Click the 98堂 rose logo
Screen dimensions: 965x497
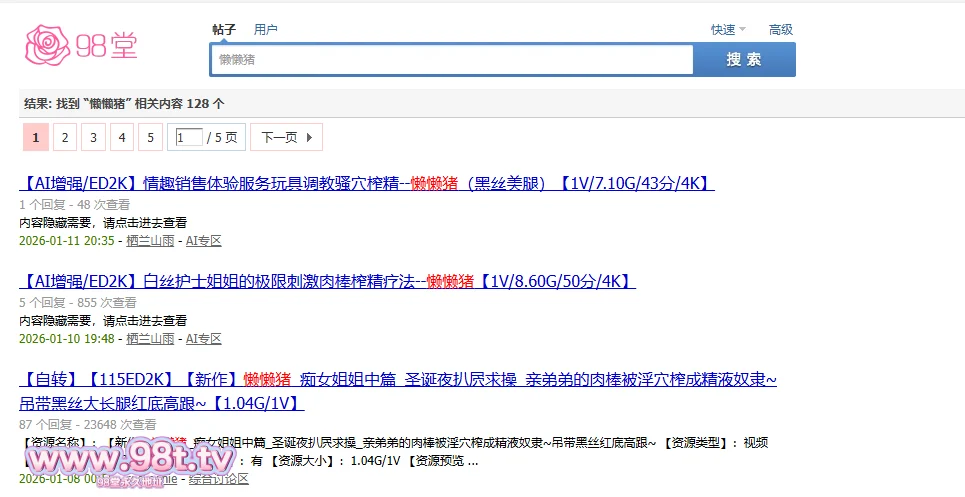pyautogui.click(x=81, y=43)
